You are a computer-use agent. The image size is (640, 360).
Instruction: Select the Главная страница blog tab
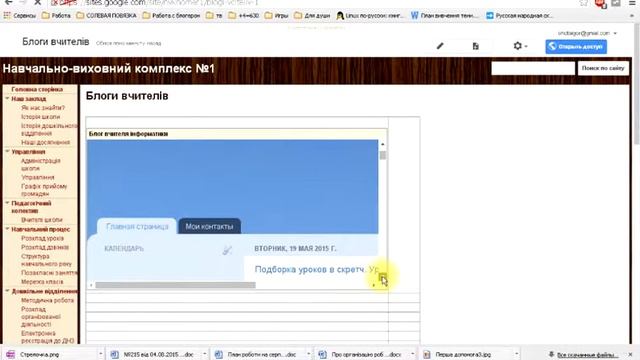137,227
